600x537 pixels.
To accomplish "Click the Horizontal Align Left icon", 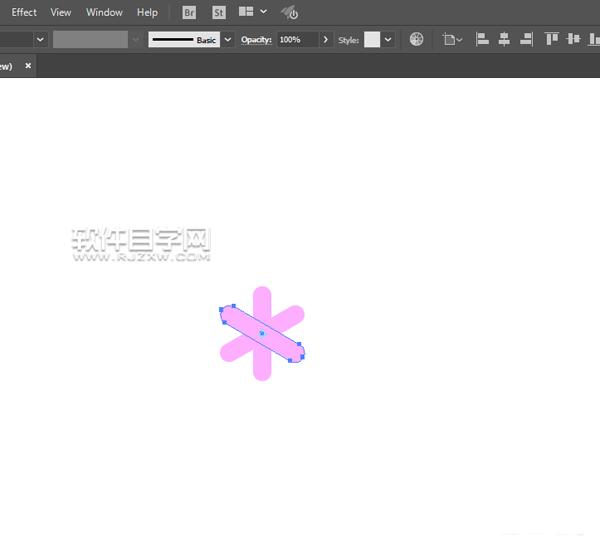I will click(x=482, y=40).
